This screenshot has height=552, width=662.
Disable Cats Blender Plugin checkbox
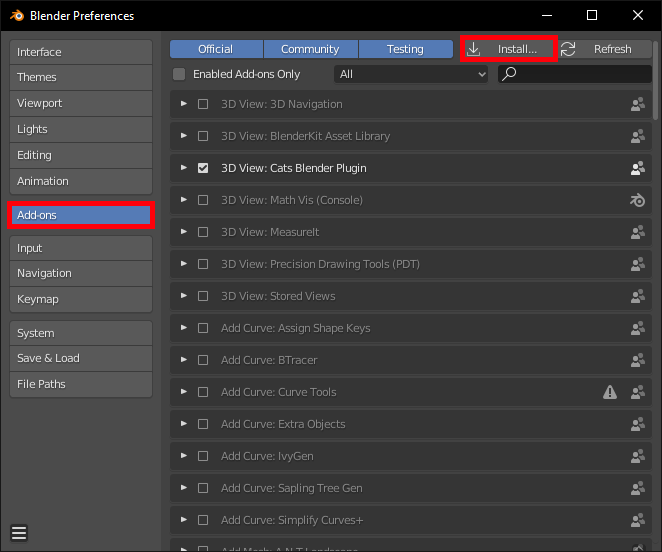point(203,168)
